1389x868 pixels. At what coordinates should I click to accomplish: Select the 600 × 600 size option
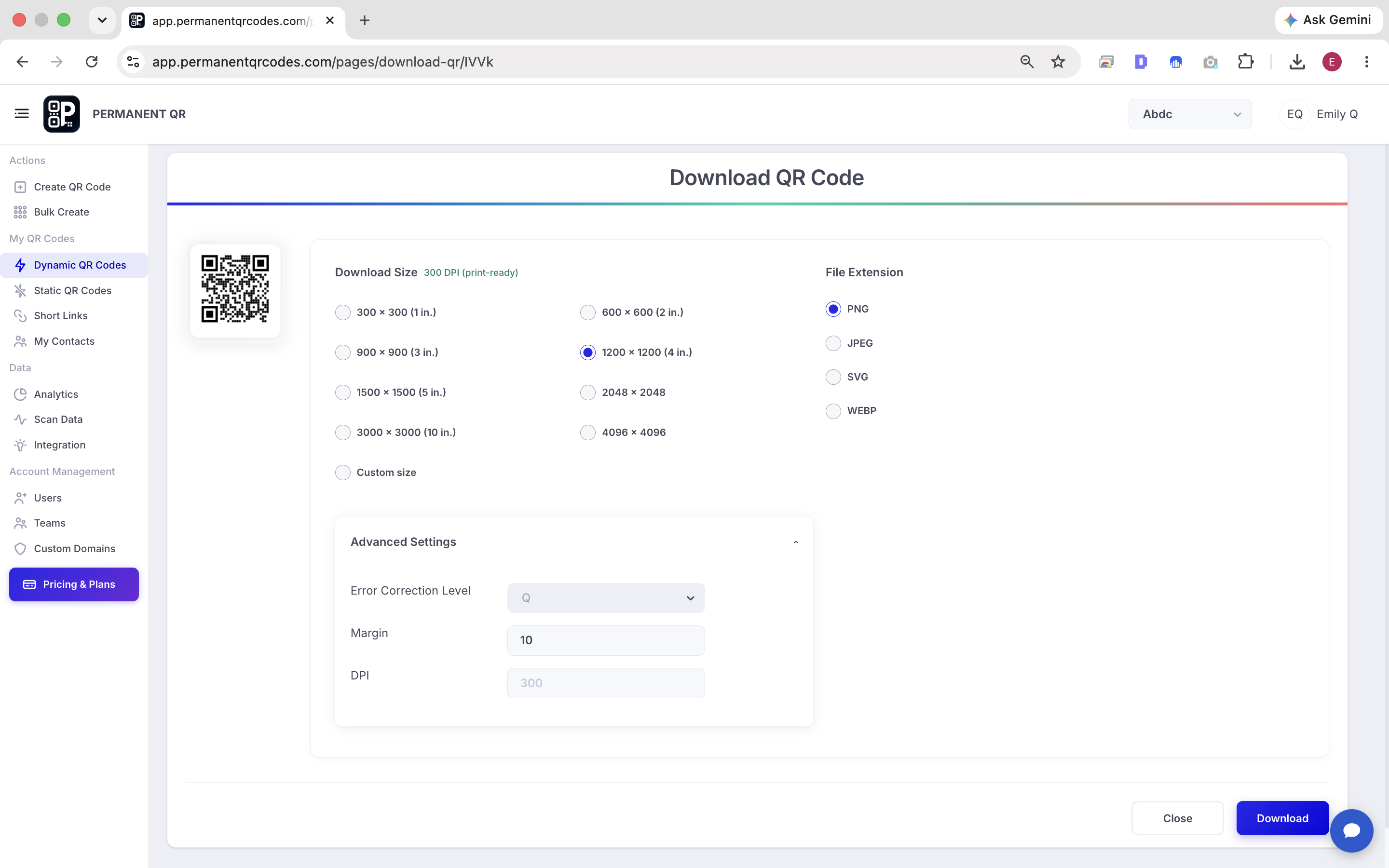[588, 312]
